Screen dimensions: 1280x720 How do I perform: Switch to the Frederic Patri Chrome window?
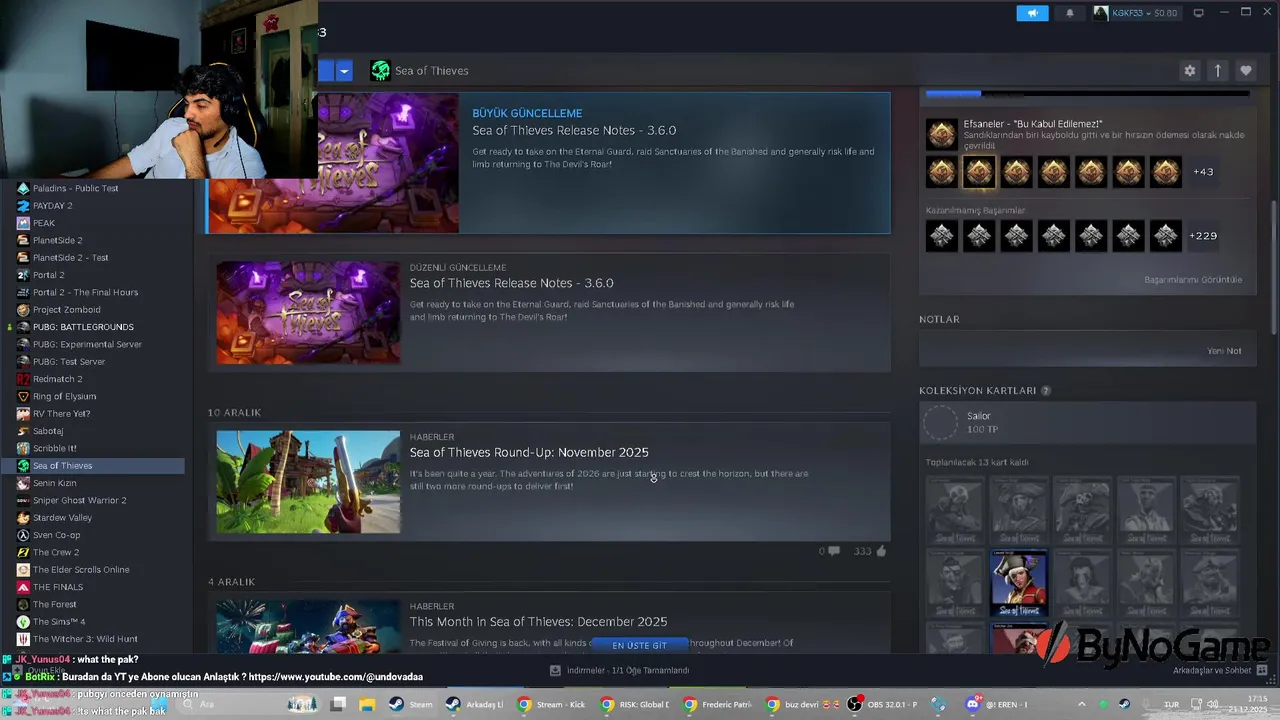tap(717, 704)
